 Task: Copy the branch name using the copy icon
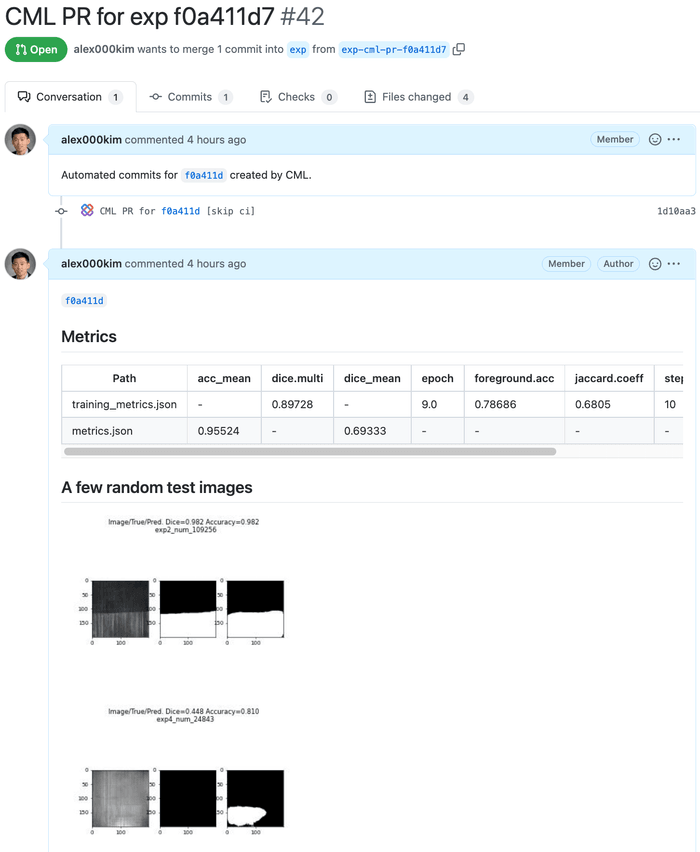point(459,49)
